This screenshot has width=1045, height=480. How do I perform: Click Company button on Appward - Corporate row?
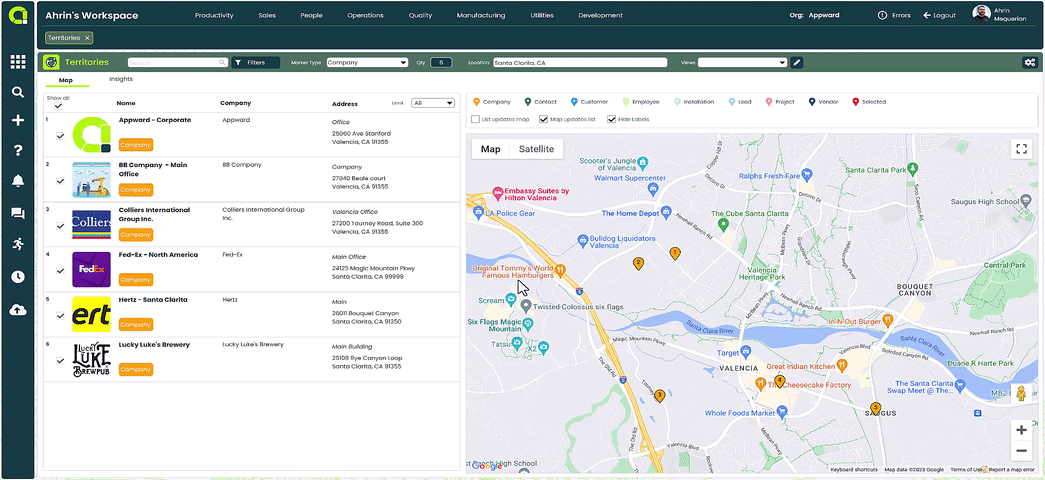(x=135, y=145)
